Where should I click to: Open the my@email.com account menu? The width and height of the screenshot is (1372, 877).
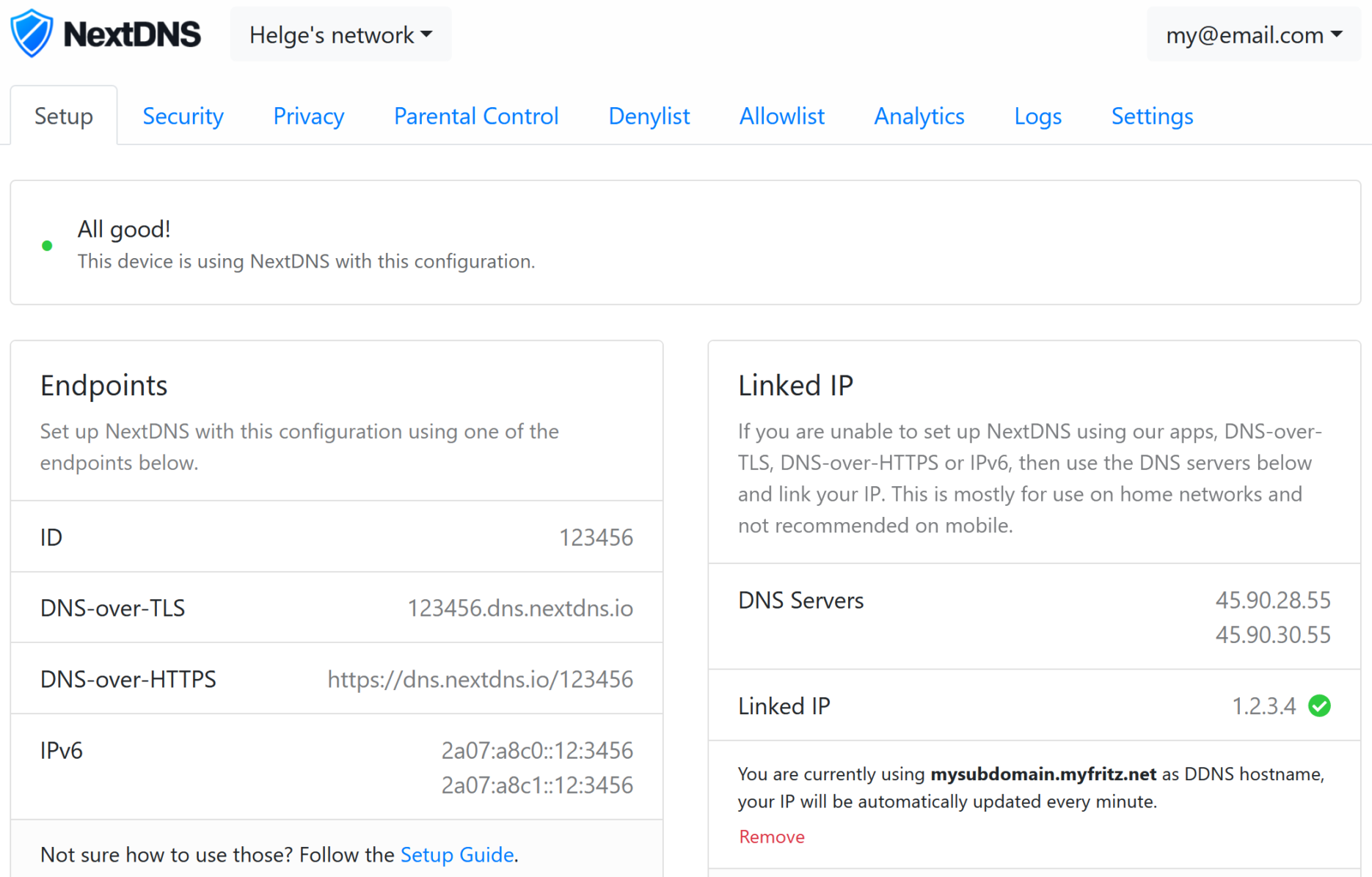point(1252,34)
